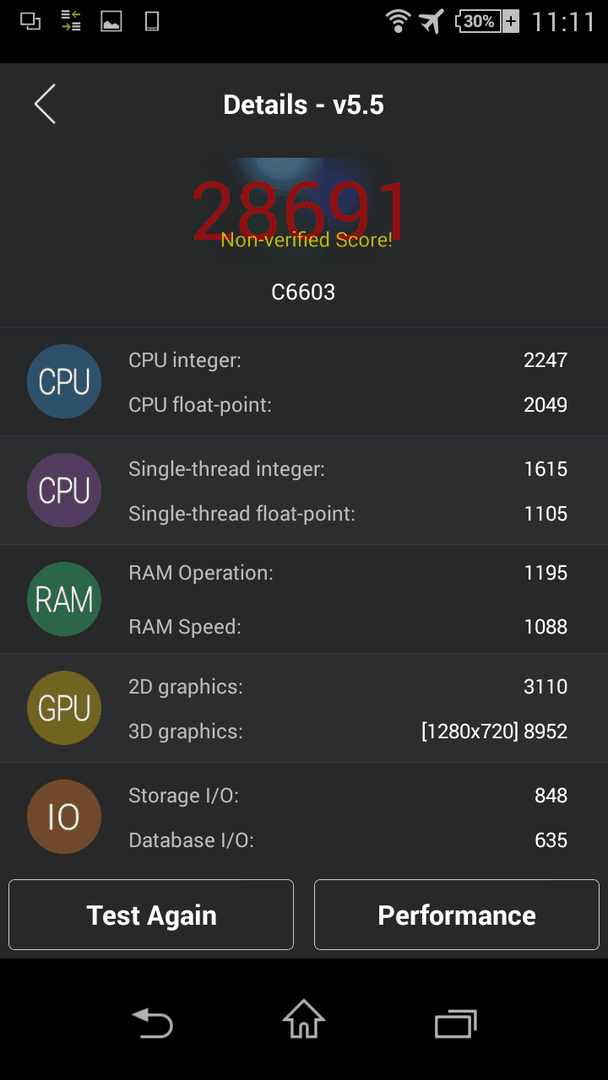Tap the C6603 device name
The height and width of the screenshot is (1080, 608).
[x=303, y=292]
